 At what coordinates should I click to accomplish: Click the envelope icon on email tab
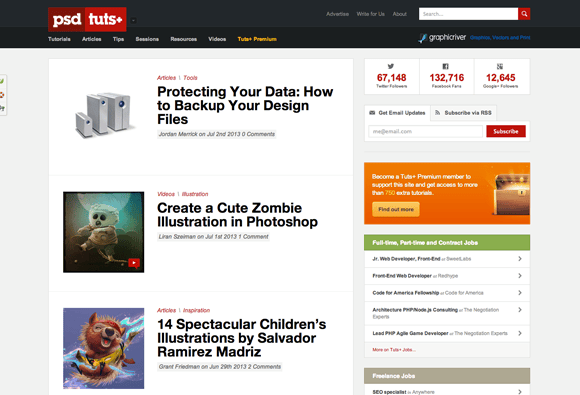tap(372, 113)
